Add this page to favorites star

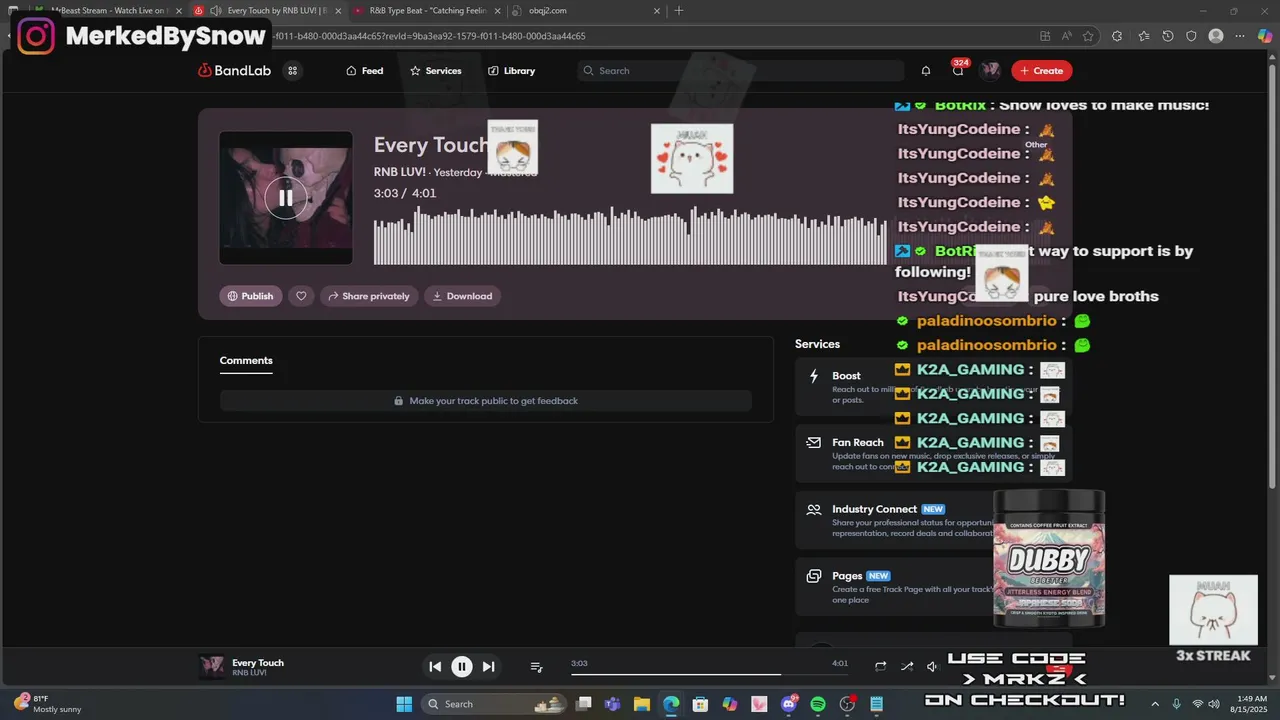coord(1088,36)
